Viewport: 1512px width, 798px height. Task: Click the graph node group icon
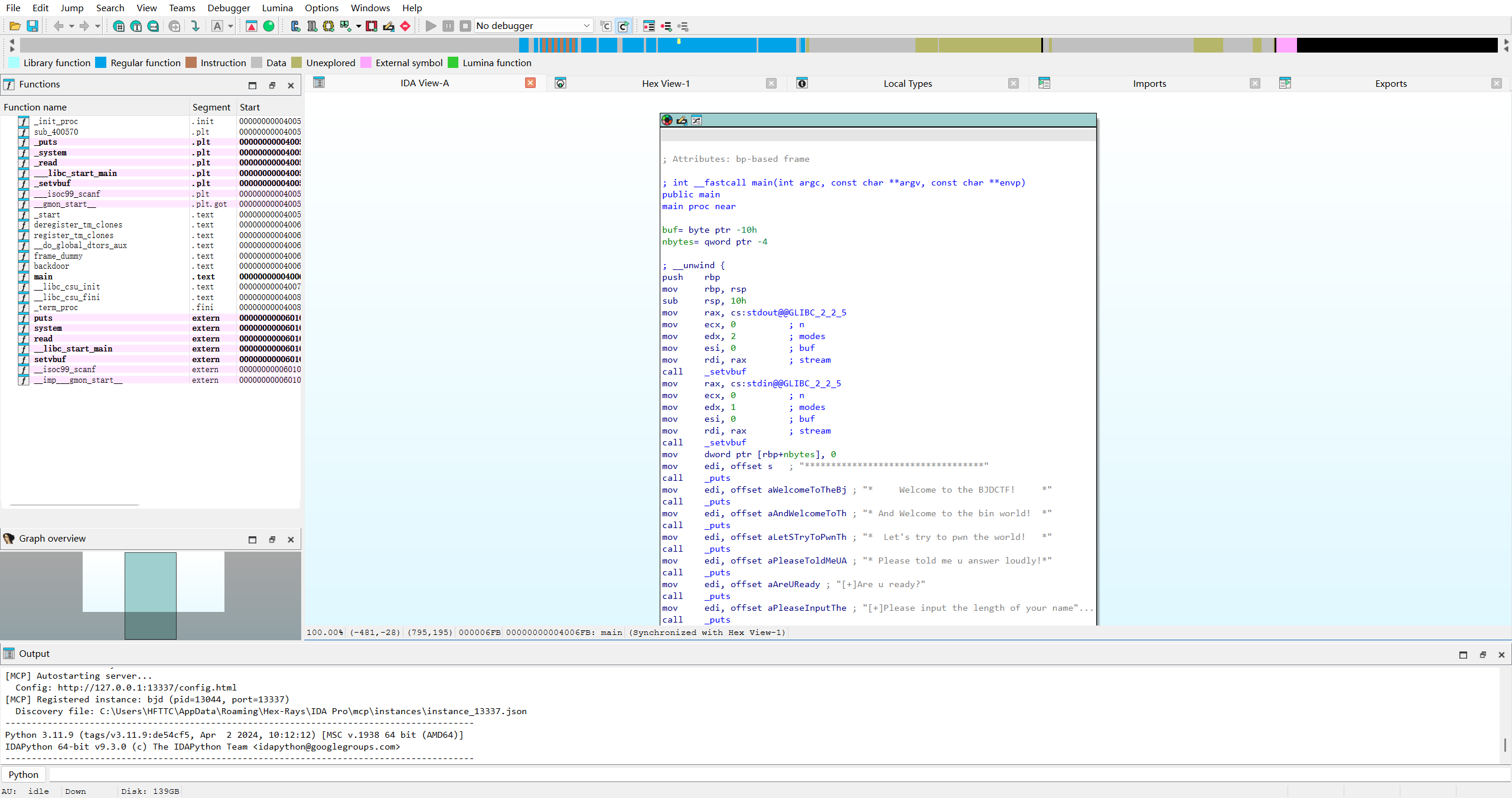696,120
